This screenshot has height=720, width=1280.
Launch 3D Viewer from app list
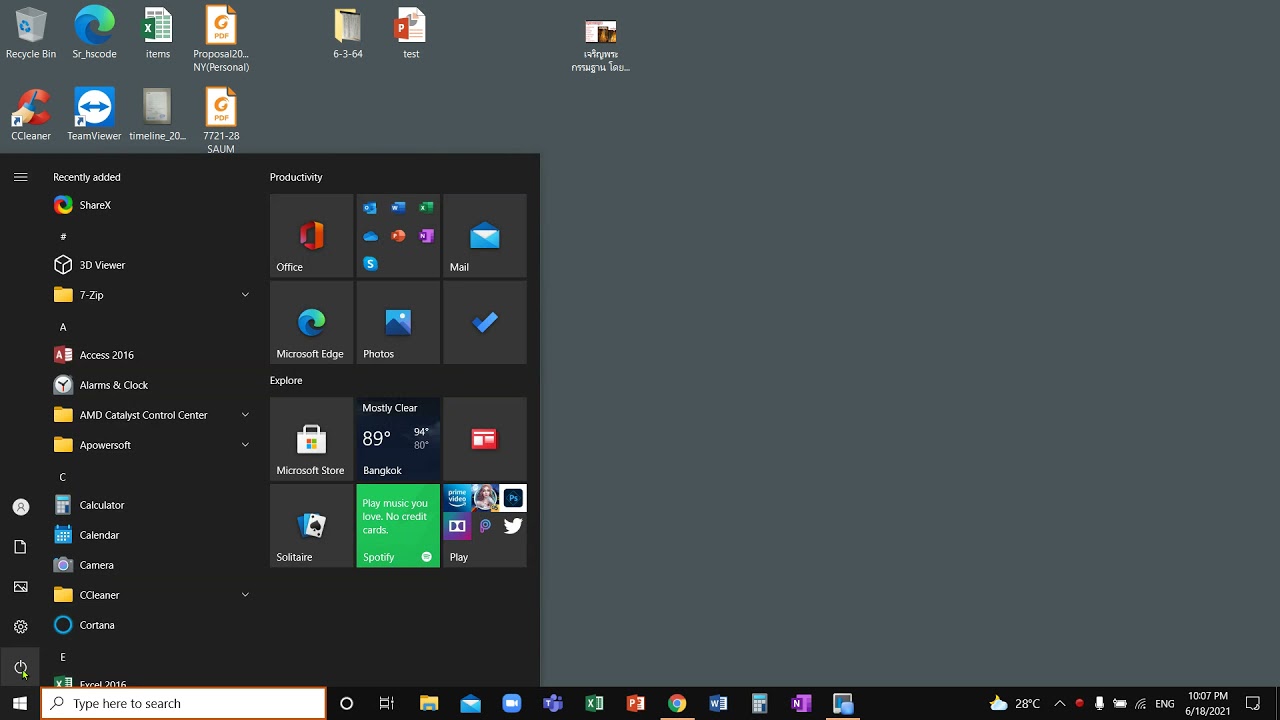152,265
